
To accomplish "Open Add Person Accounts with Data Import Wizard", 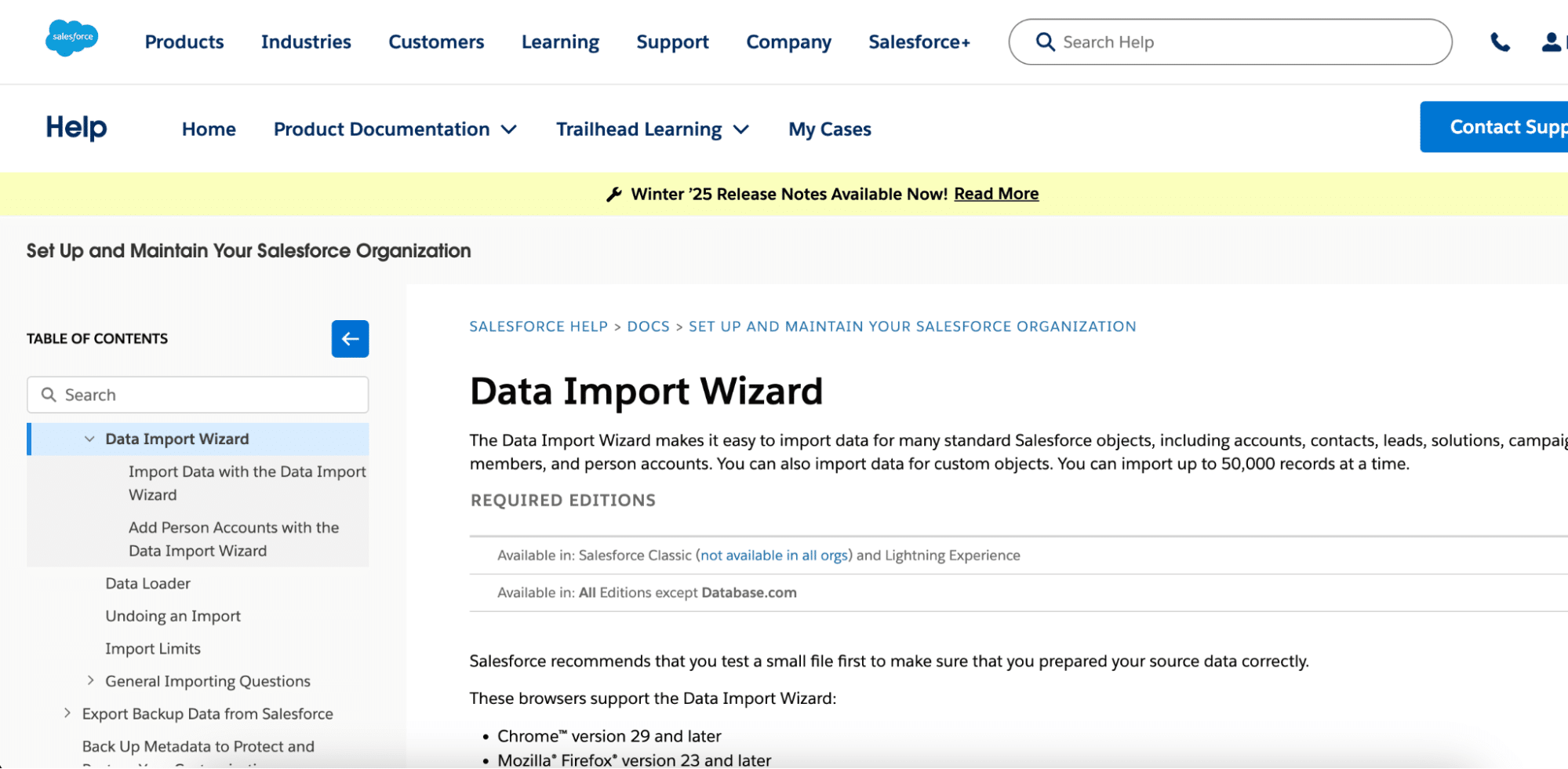I will click(x=234, y=539).
